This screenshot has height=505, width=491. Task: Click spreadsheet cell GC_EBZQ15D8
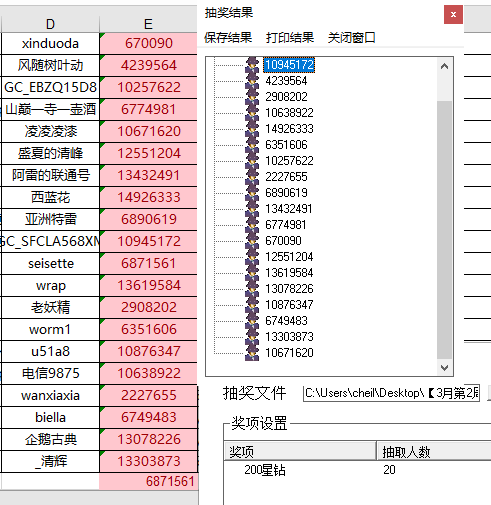50,87
